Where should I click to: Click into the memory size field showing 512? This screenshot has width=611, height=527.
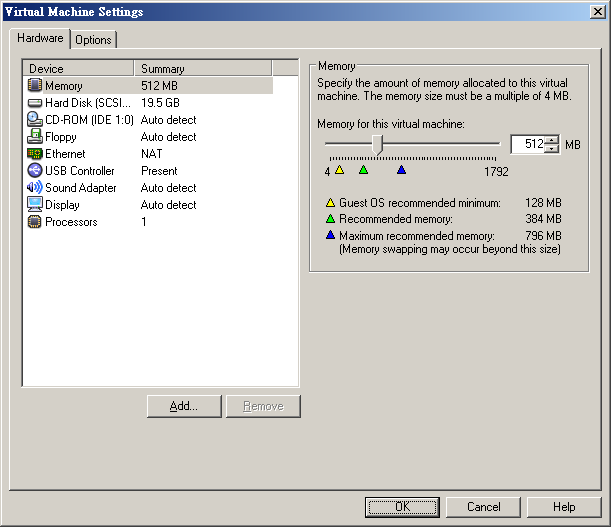click(528, 144)
